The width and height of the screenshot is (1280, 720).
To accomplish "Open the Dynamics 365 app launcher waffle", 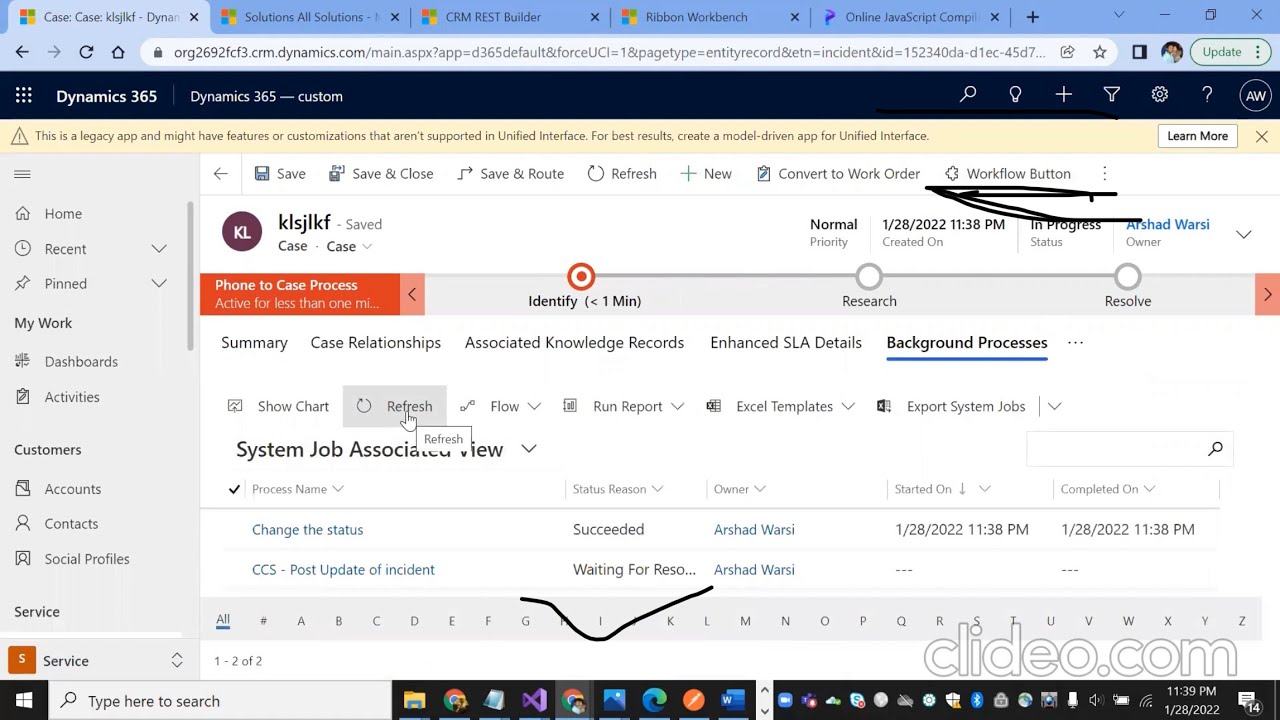I will (x=24, y=96).
